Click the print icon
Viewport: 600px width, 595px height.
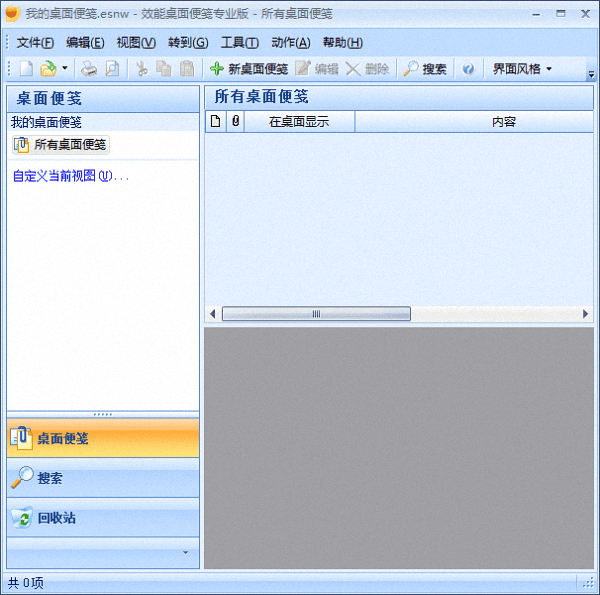pyautogui.click(x=89, y=69)
